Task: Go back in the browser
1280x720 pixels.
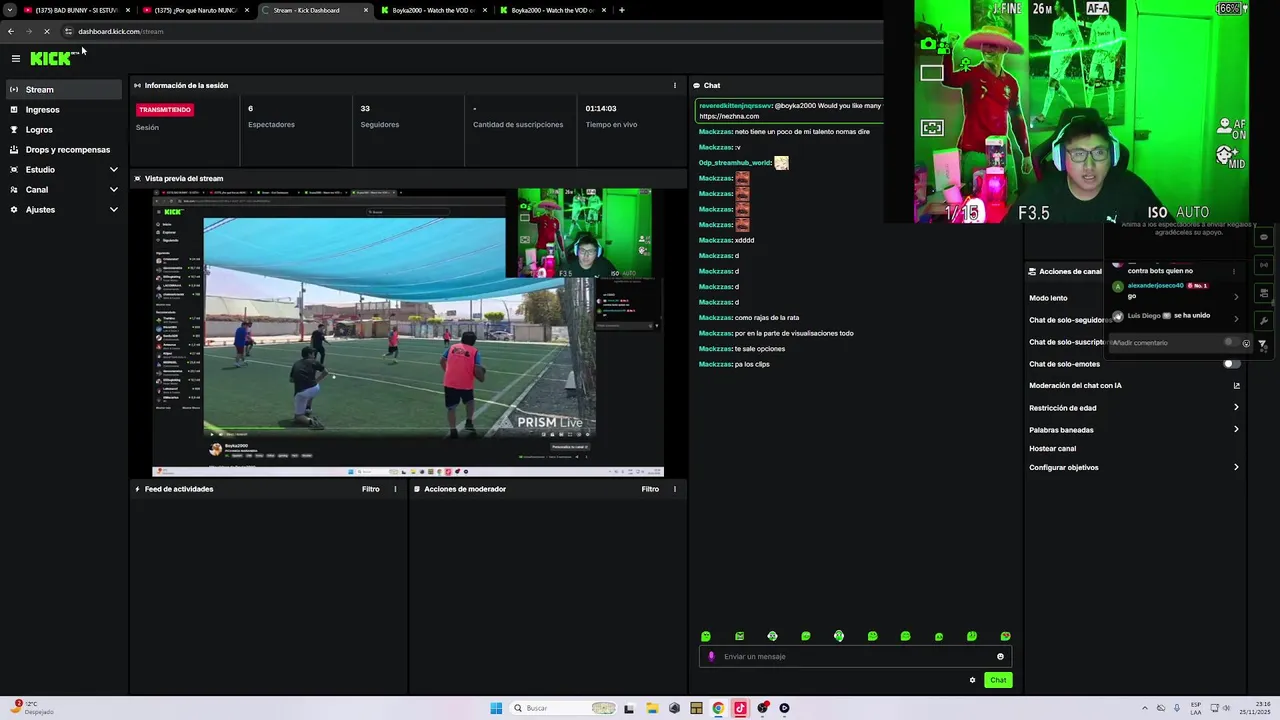Action: click(11, 31)
